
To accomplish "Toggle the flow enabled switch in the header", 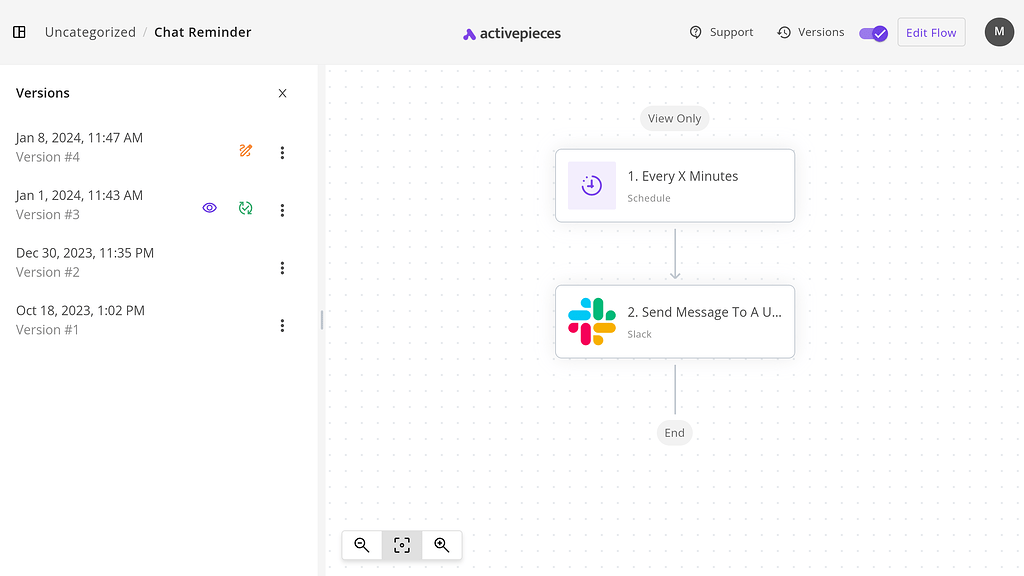I will tap(872, 32).
